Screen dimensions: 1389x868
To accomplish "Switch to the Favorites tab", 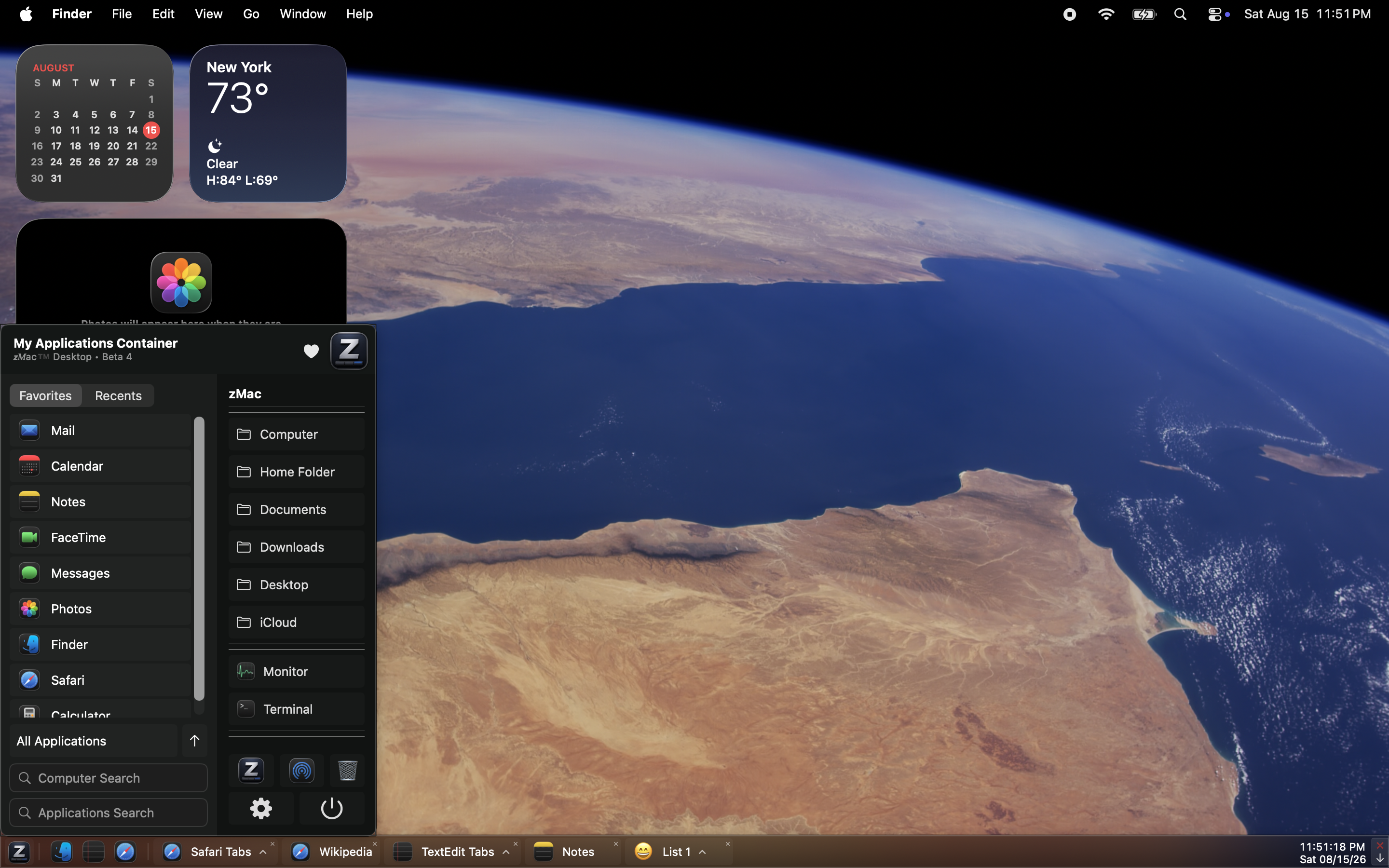I will tap(45, 395).
